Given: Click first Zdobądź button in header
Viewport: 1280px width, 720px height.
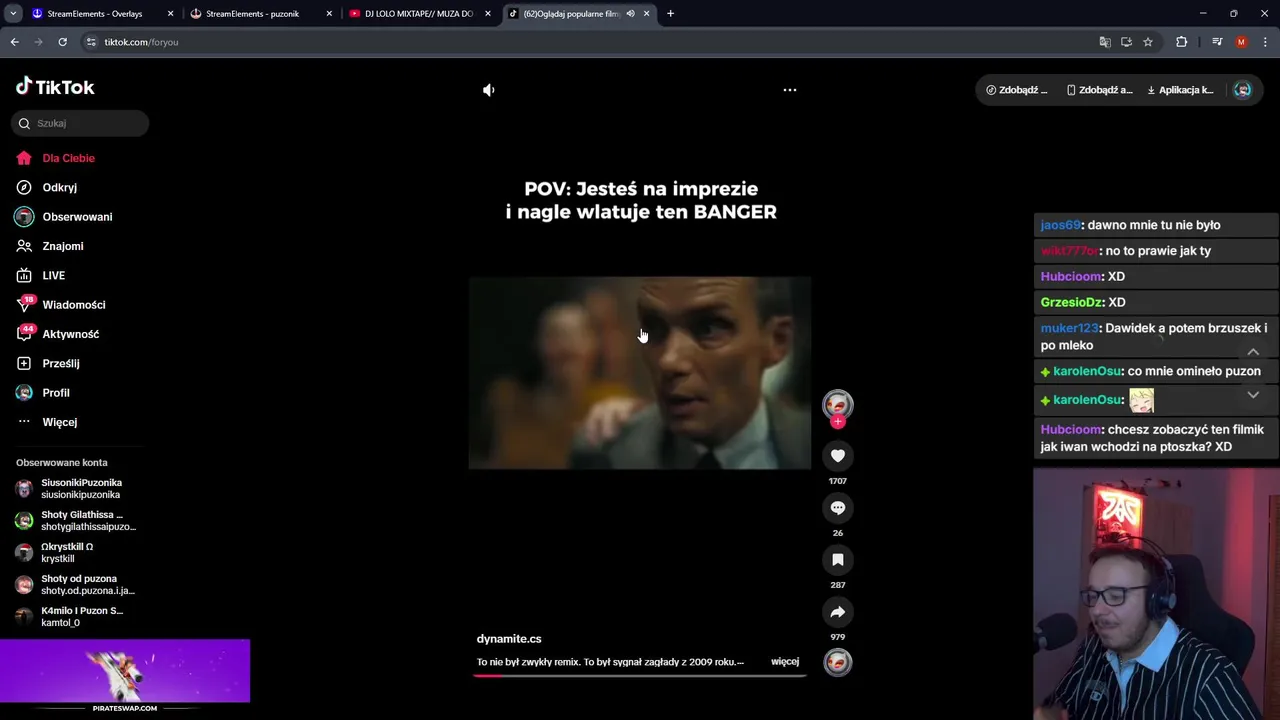Looking at the screenshot, I should (x=1017, y=90).
